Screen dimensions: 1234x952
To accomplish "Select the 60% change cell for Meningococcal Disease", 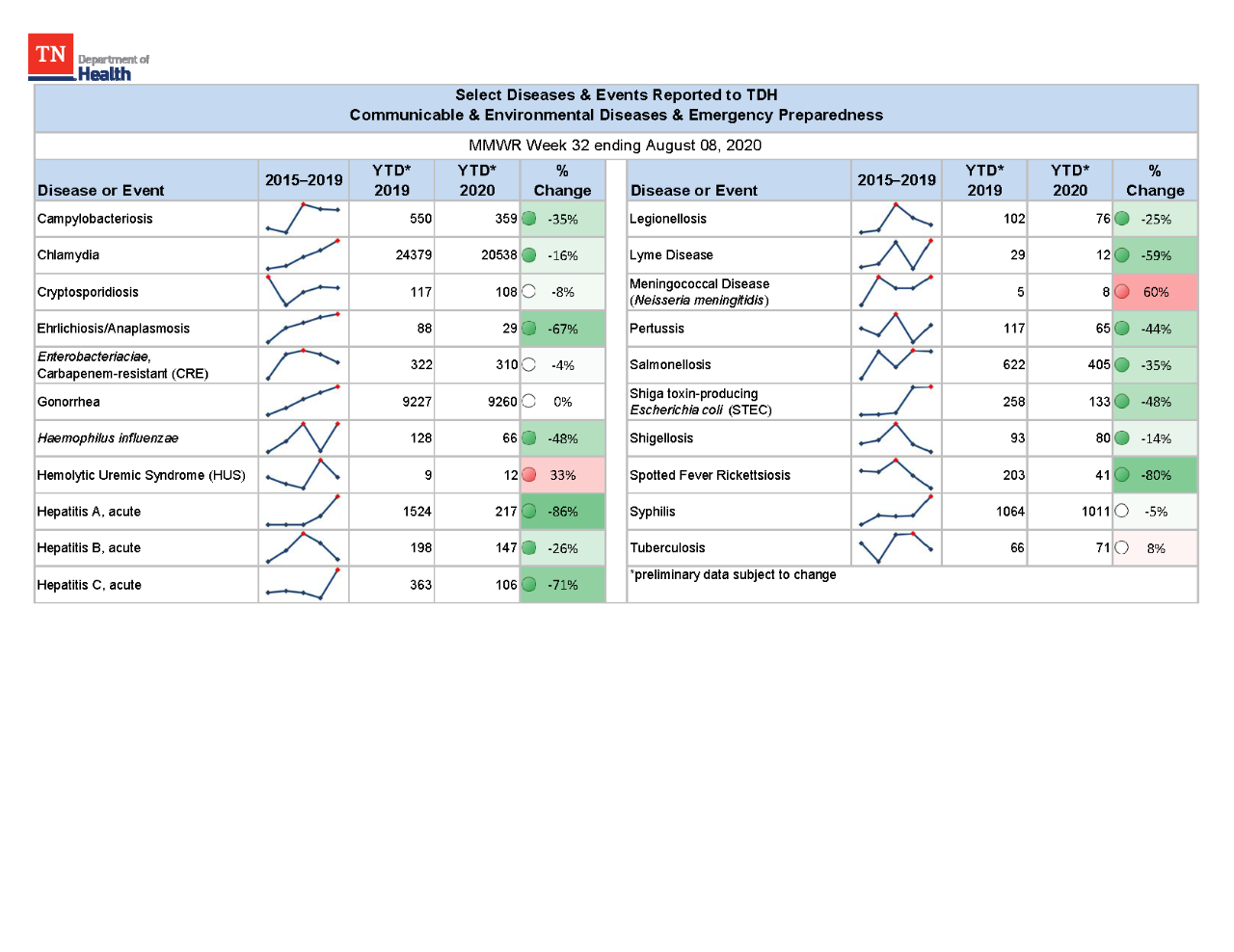I will (x=1156, y=292).
